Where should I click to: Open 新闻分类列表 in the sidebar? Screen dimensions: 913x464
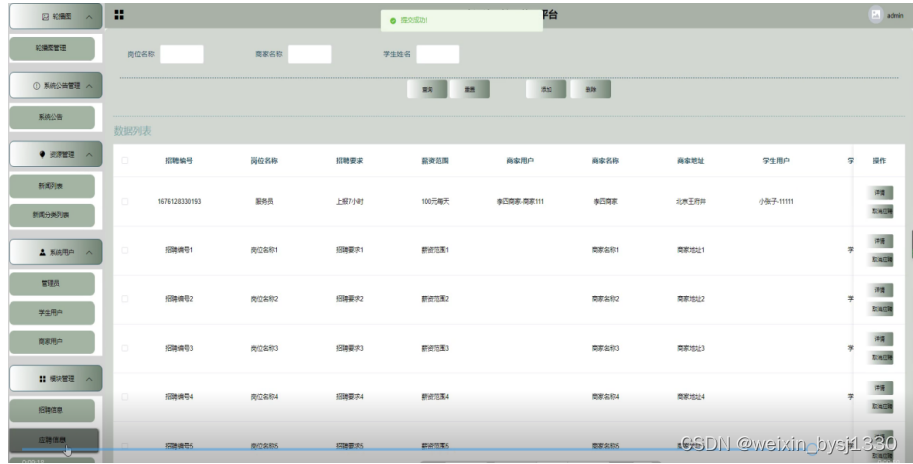pyautogui.click(x=52, y=215)
